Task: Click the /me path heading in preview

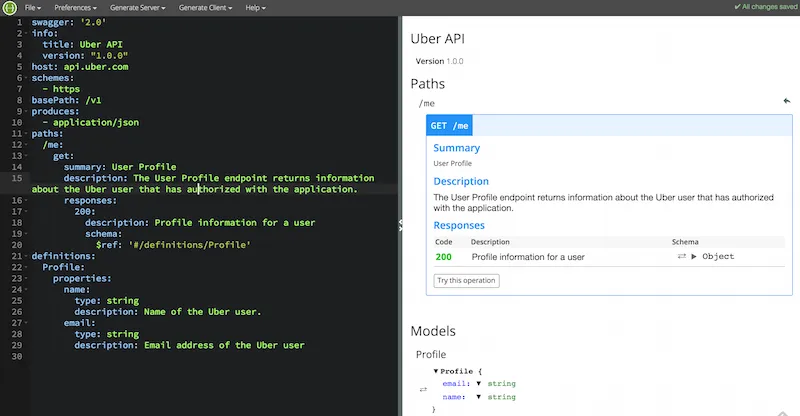Action: pos(427,103)
